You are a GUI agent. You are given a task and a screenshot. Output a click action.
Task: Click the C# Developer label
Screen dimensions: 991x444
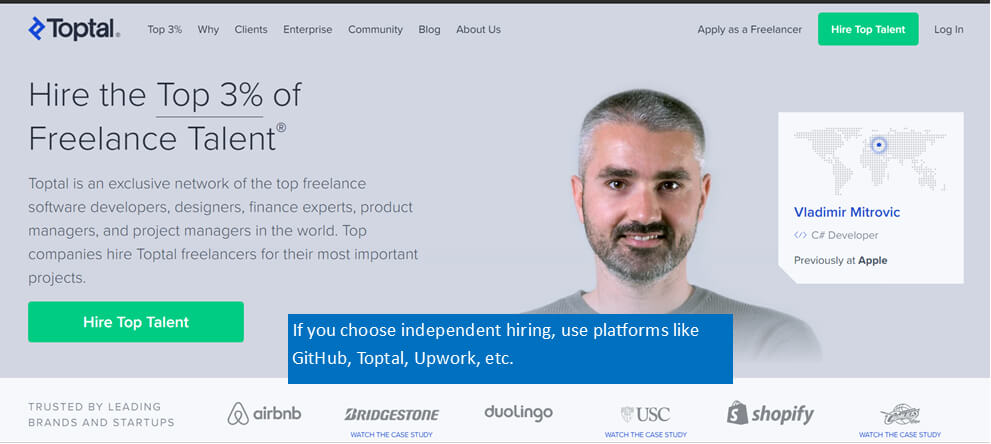point(845,235)
